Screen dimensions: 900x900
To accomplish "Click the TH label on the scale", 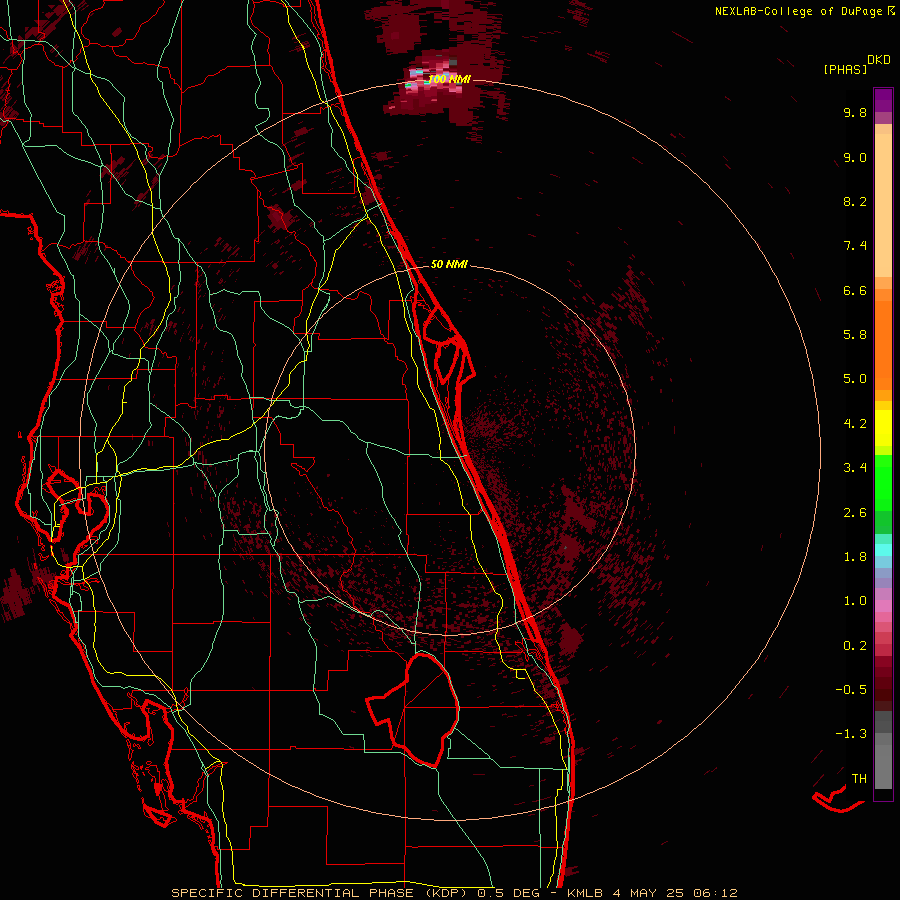I will tap(859, 779).
